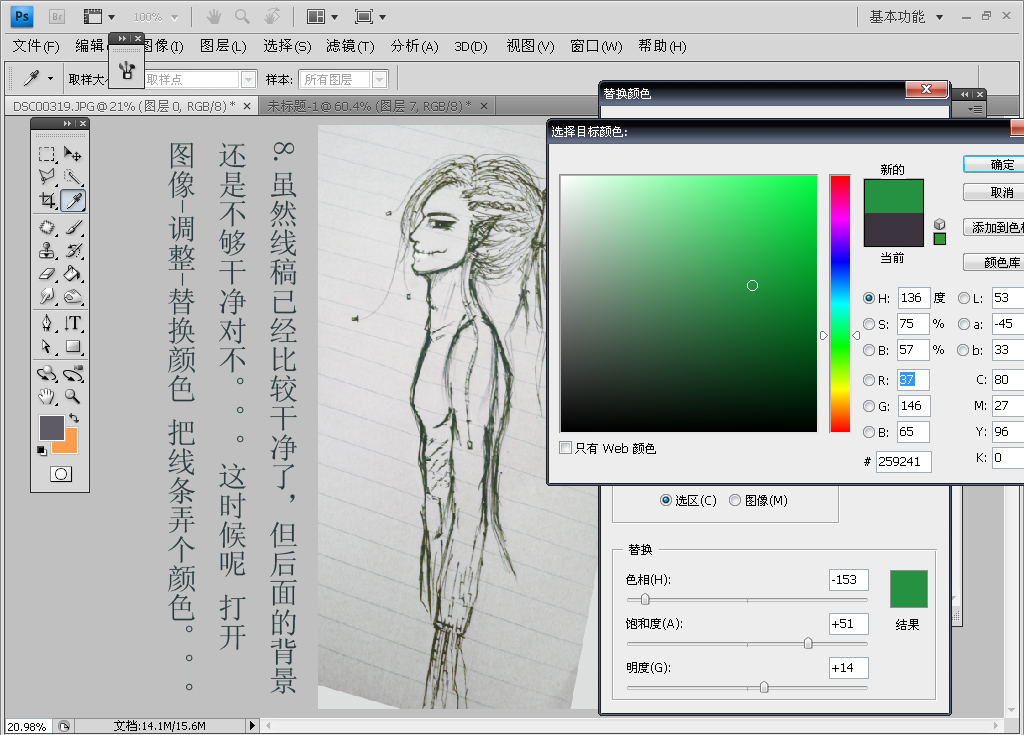Select the Crop tool in toolbox
1024x735 pixels.
(x=47, y=201)
